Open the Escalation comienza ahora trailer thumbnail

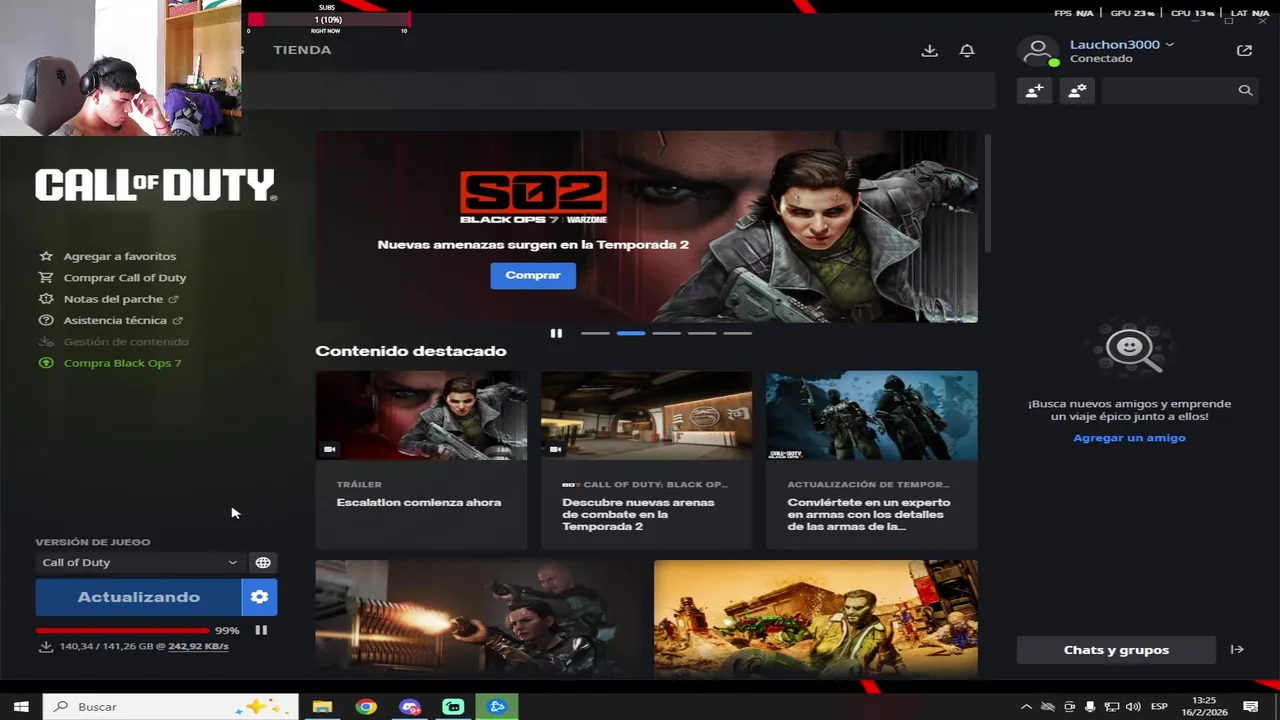tap(421, 416)
